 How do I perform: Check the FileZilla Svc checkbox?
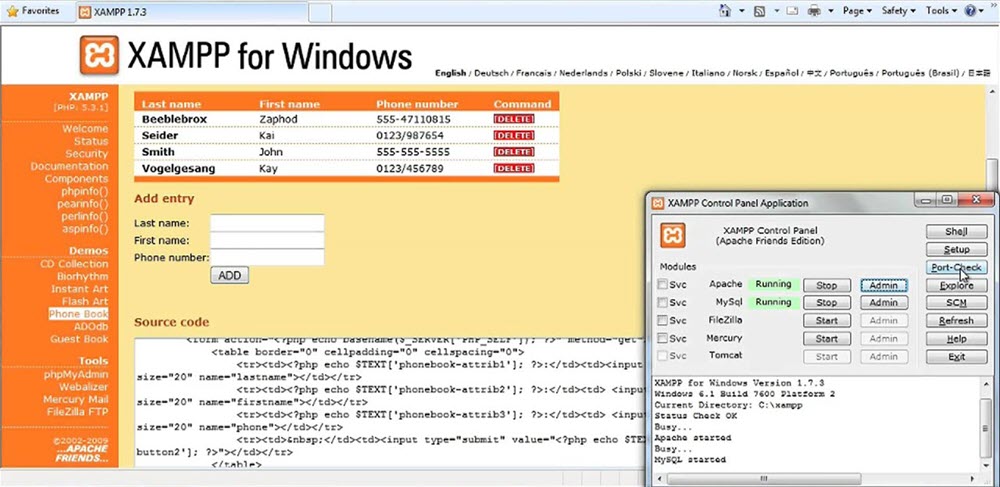coord(661,321)
